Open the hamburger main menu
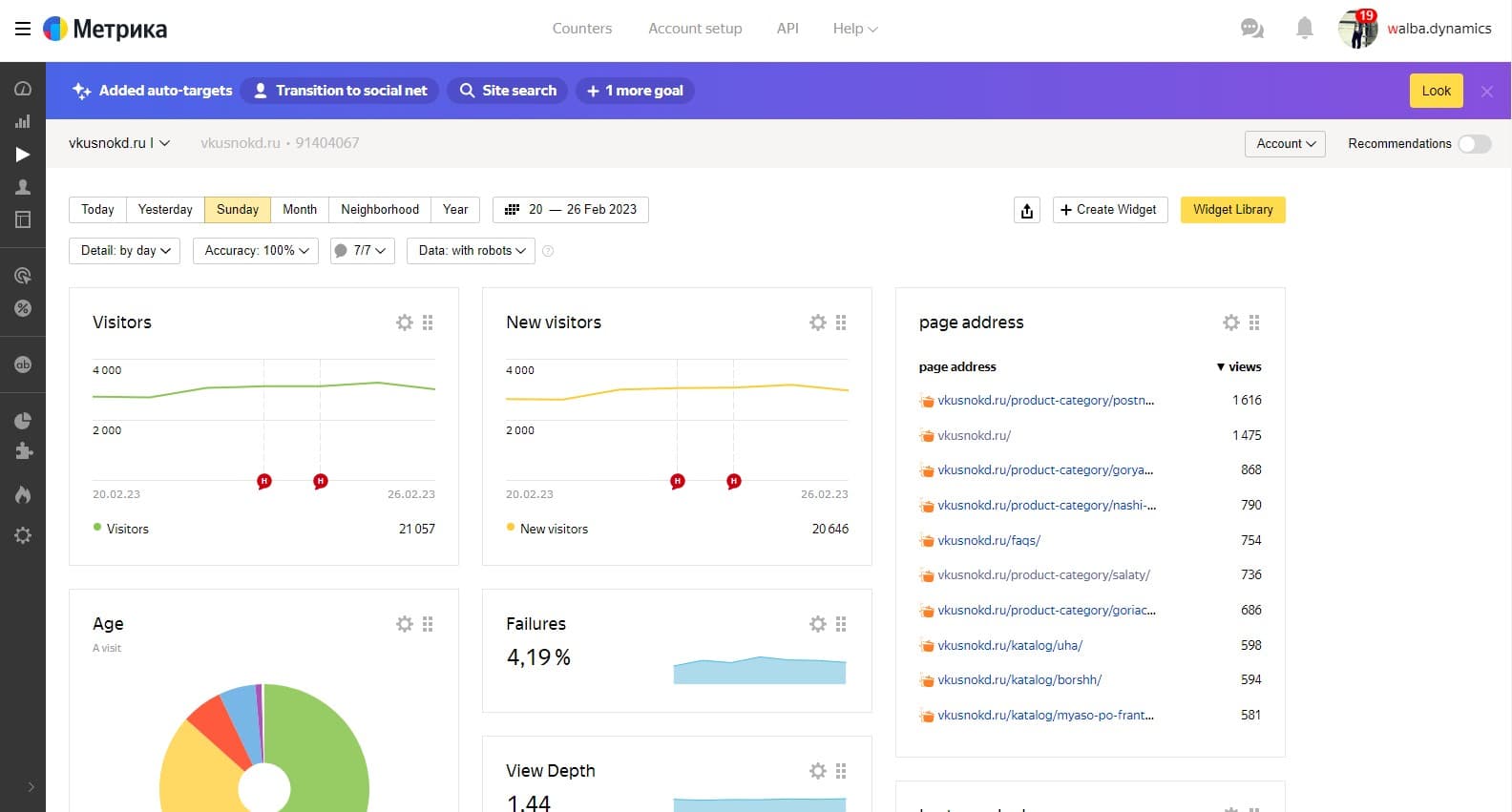Viewport: 1512px width, 812px height. coord(23,29)
